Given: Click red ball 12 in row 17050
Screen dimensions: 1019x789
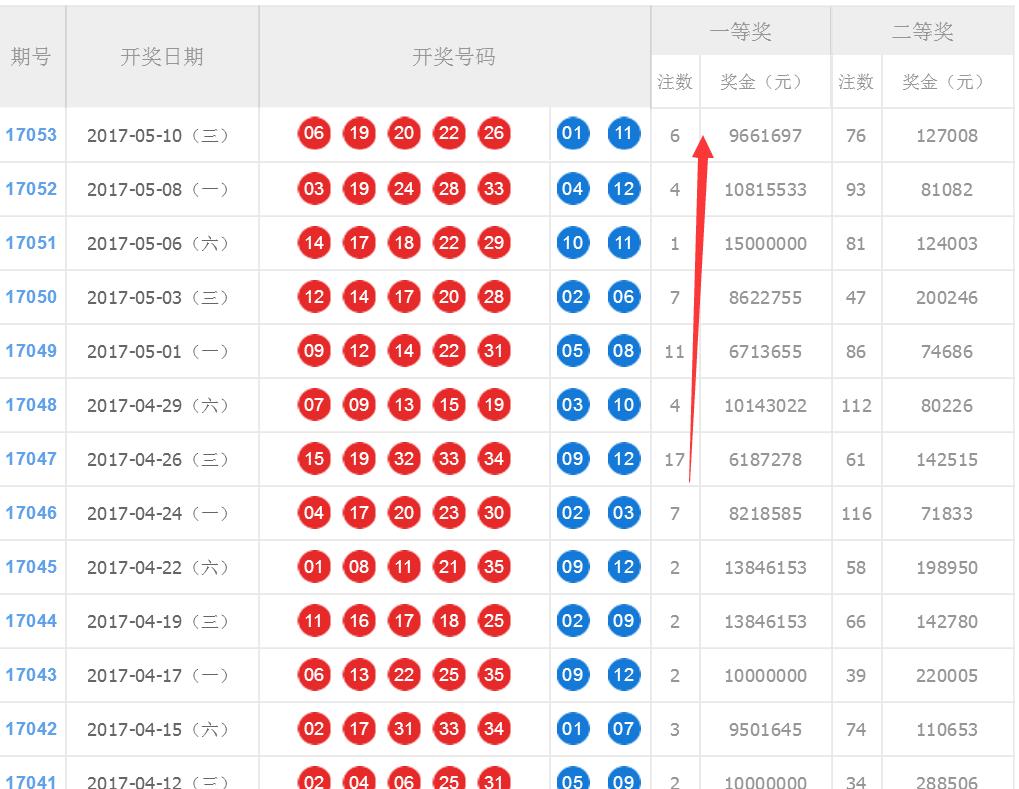Looking at the screenshot, I should point(314,296).
